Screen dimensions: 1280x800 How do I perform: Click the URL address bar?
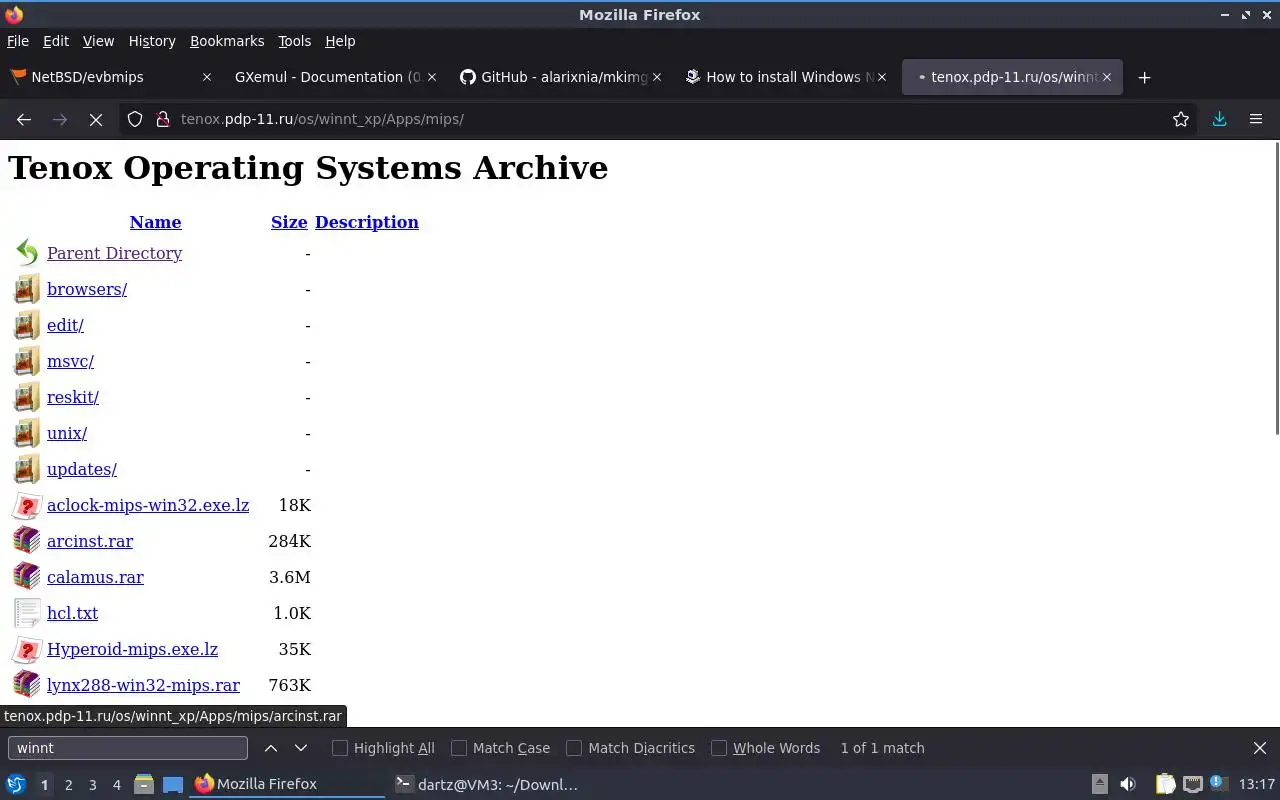(x=660, y=119)
